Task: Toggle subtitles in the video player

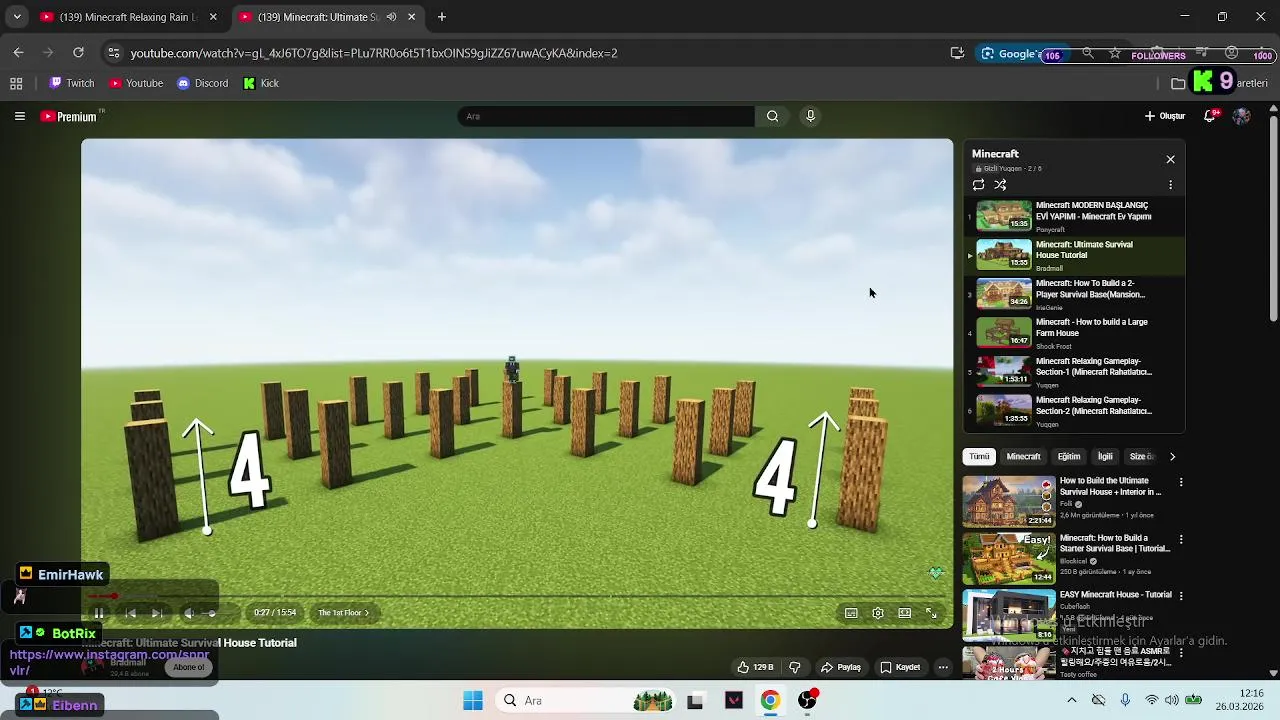Action: coord(851,613)
